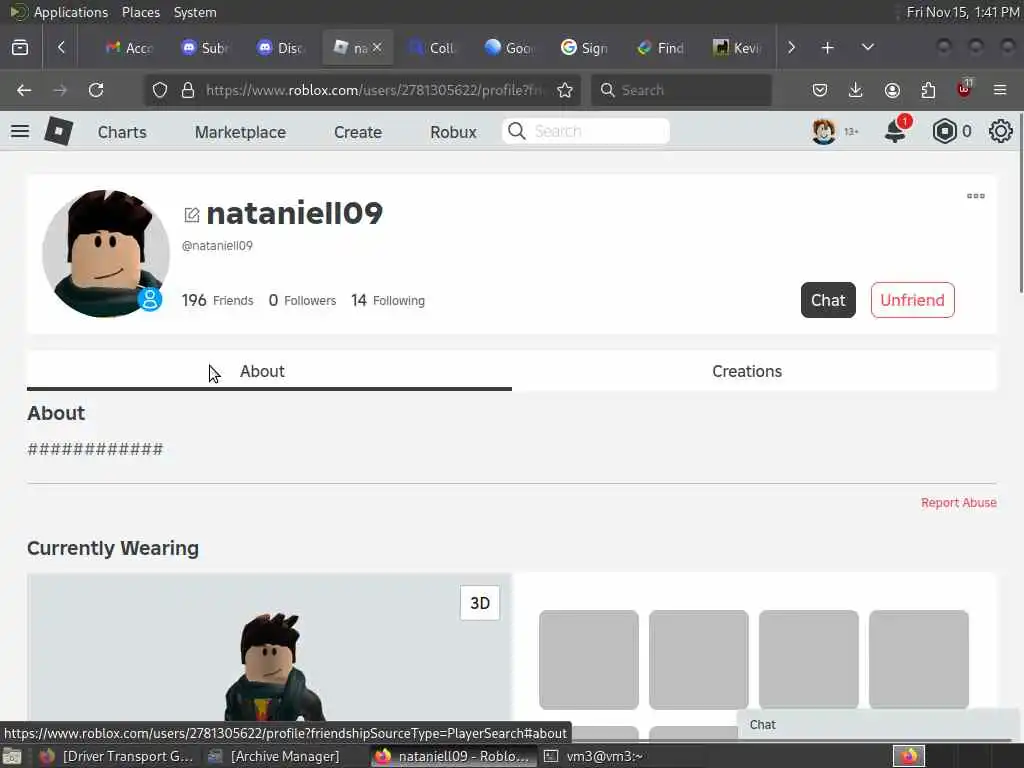Open the Places menu
This screenshot has height=768, width=1024.
tap(140, 12)
